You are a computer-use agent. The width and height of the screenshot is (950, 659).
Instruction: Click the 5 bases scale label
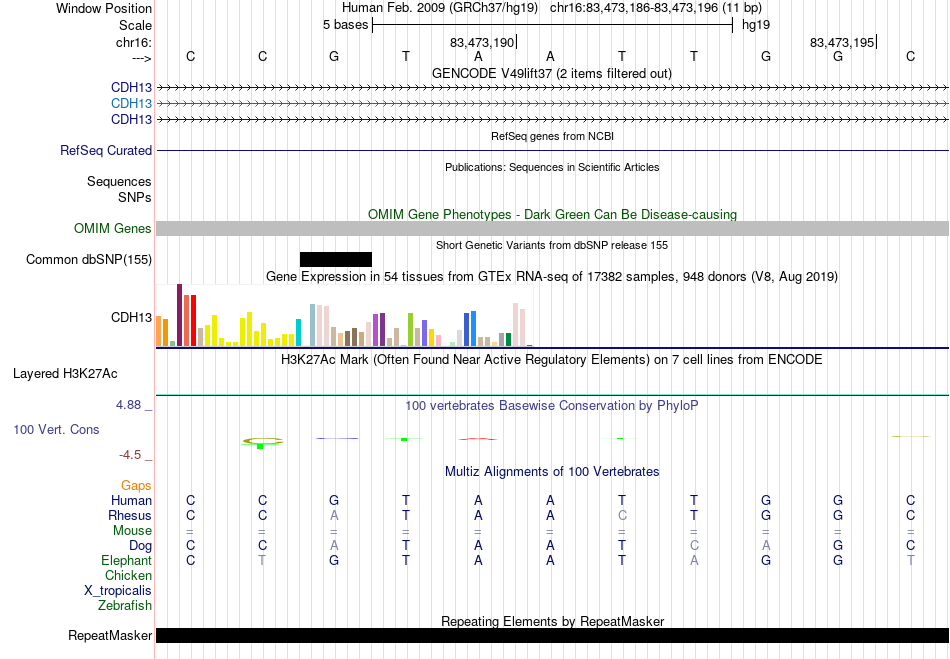pyautogui.click(x=345, y=25)
